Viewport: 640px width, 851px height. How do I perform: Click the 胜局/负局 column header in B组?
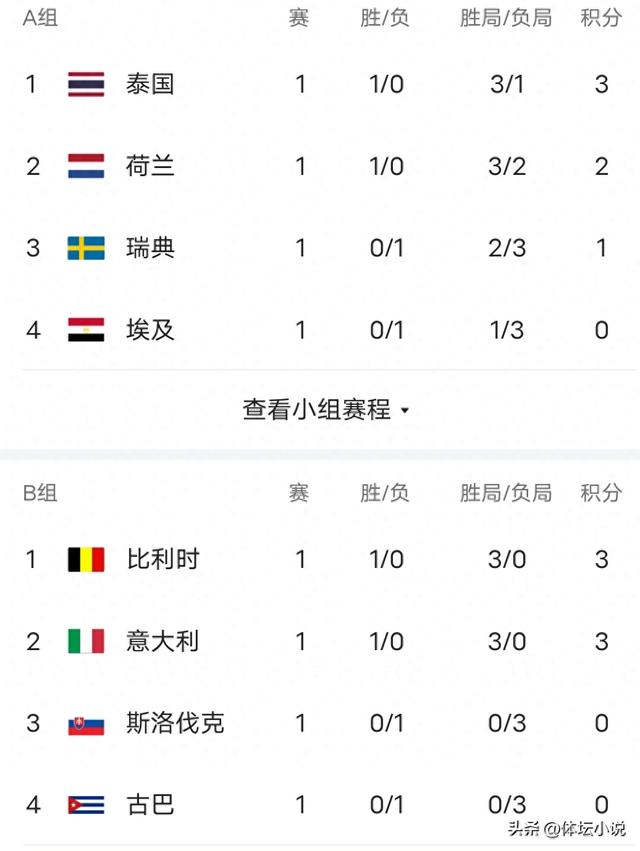[506, 493]
